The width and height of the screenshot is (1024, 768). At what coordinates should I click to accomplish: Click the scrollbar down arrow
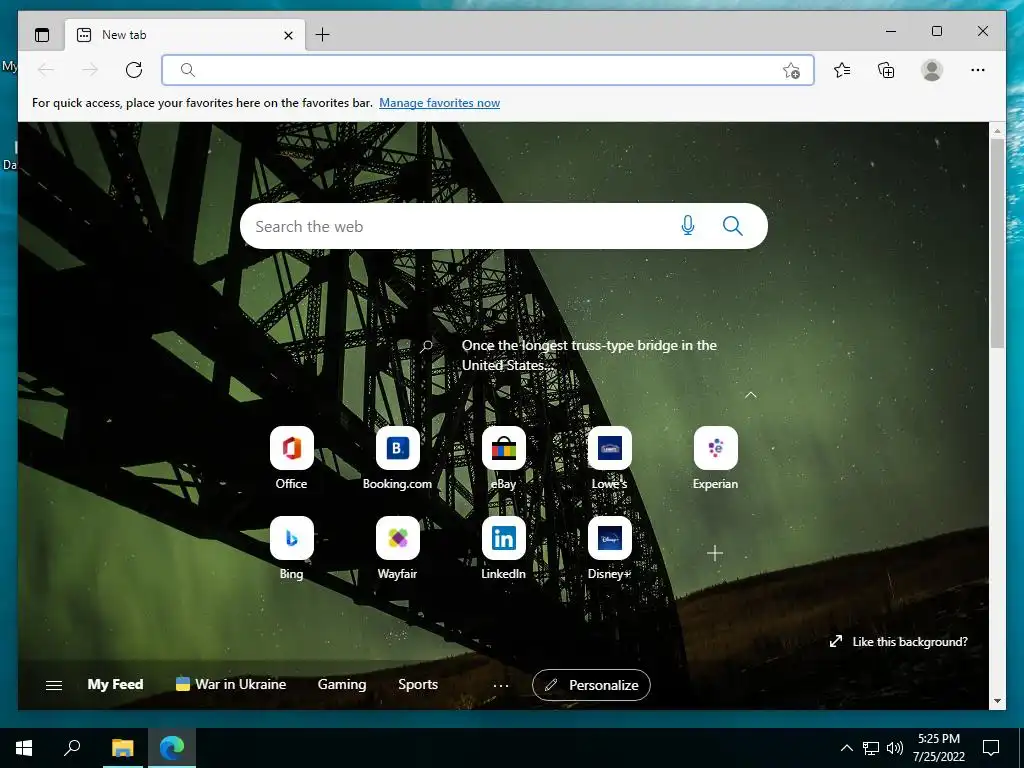click(997, 701)
